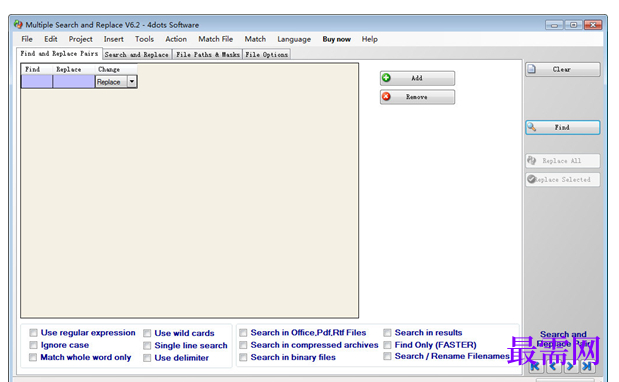
Task: Go to next result arrow
Action: (570, 367)
